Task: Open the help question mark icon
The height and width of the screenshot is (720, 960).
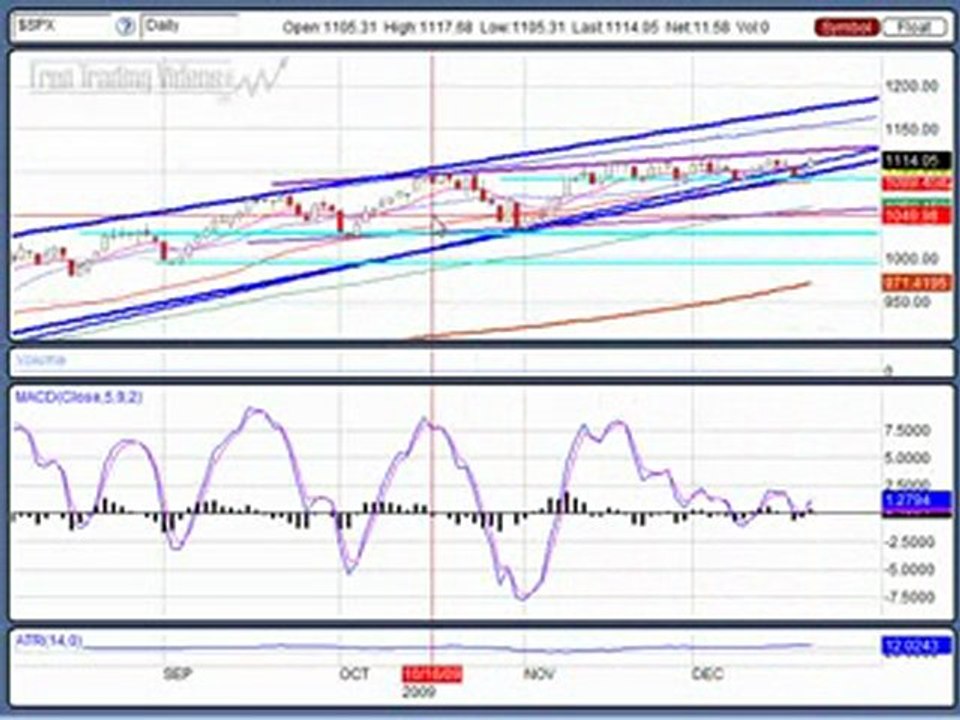Action: click(x=126, y=26)
